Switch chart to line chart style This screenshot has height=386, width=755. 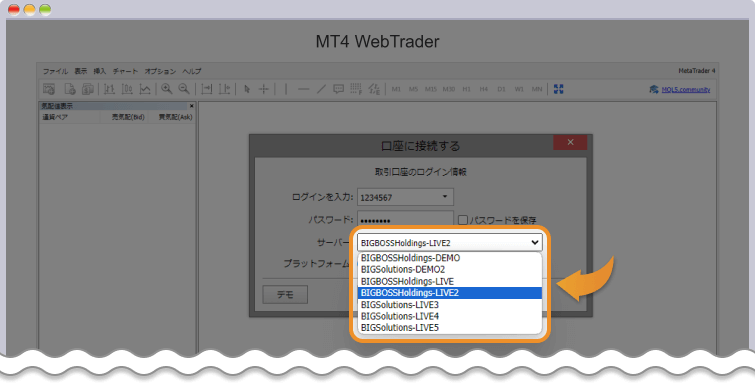[145, 89]
